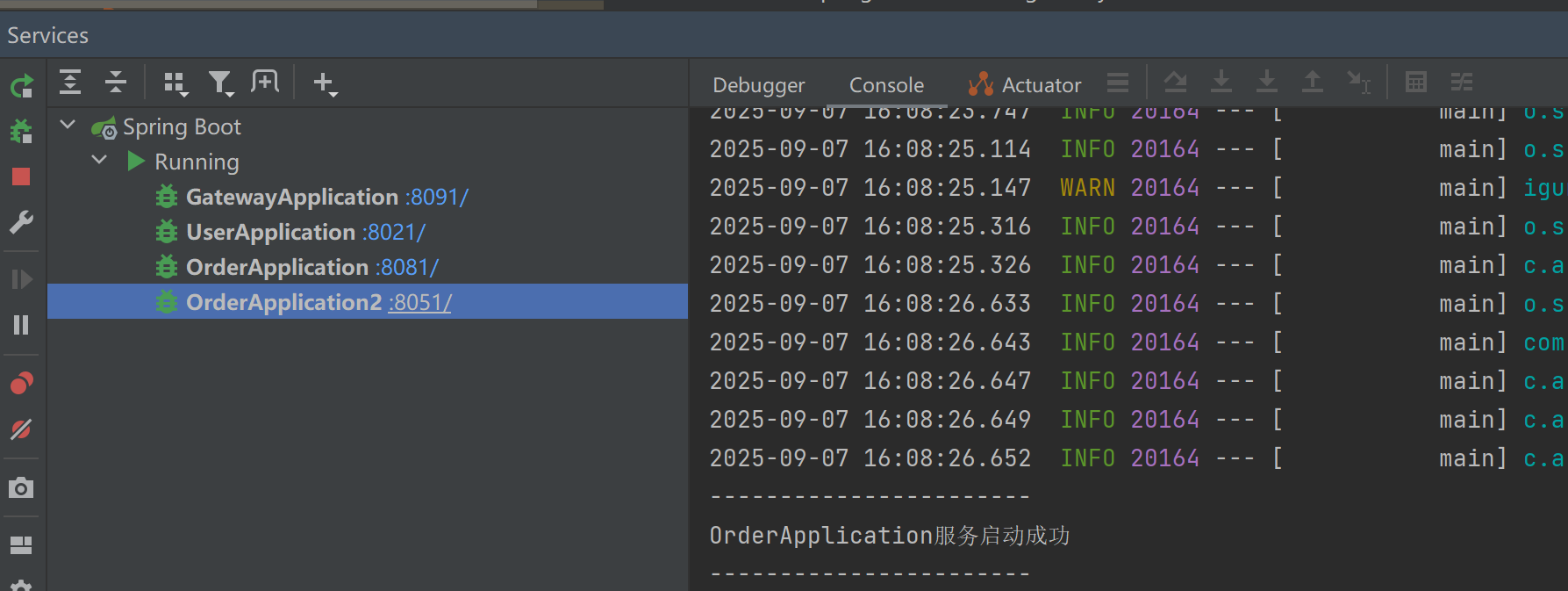Open the wrench settings icon in sidebar
This screenshot has height=591, width=1568.
[21, 222]
